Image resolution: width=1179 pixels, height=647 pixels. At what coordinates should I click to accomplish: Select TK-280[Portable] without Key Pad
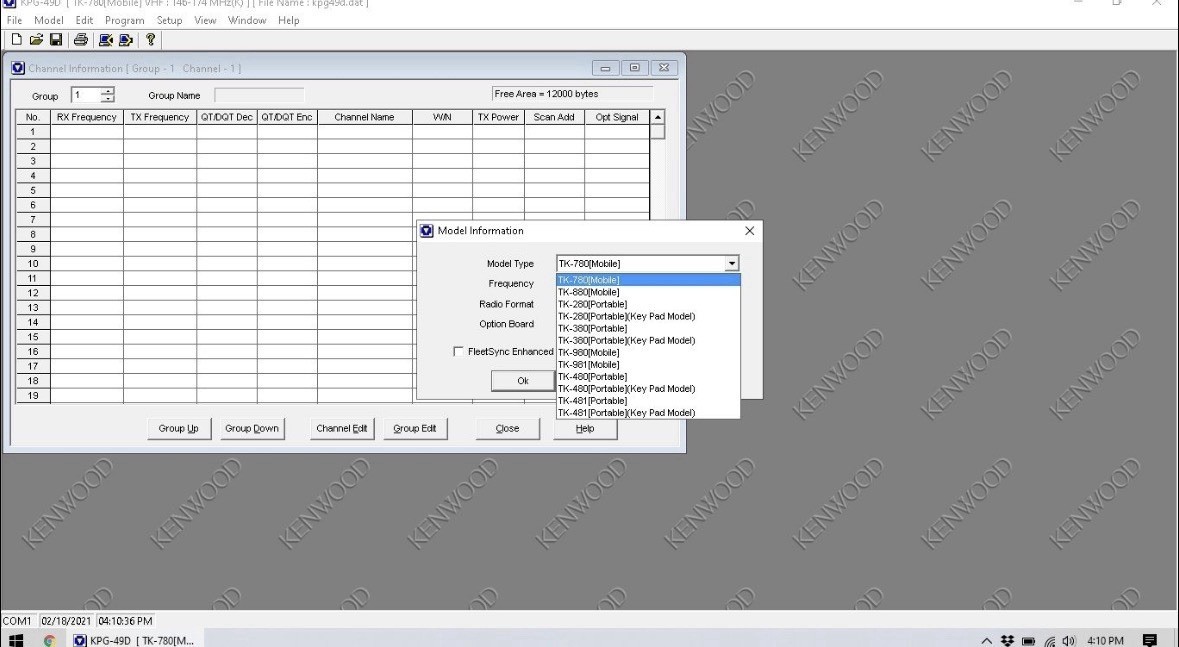(x=648, y=304)
